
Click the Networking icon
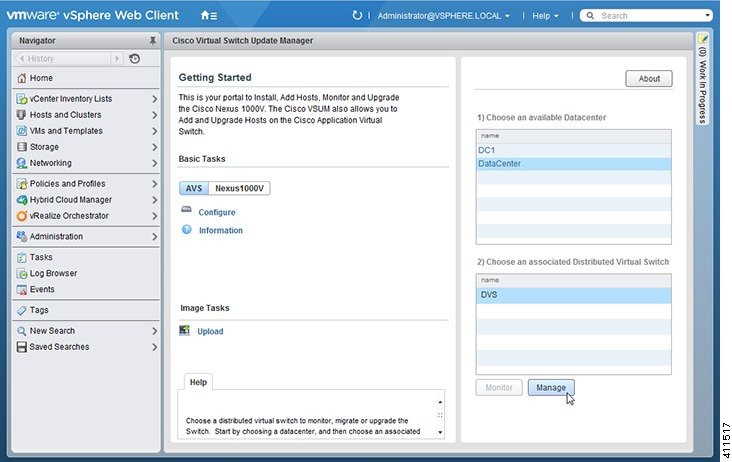click(21, 163)
